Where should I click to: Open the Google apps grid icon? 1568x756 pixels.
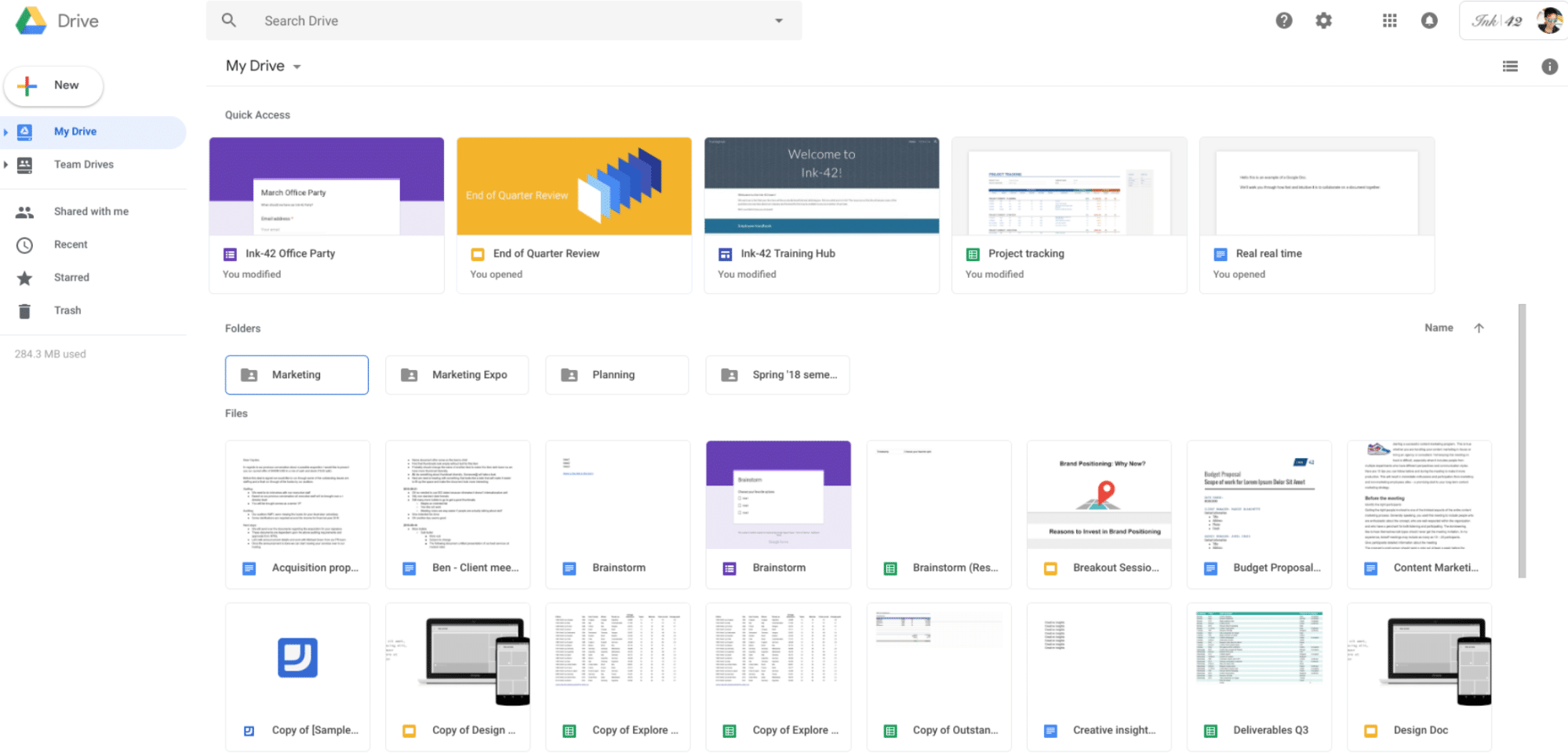click(x=1389, y=21)
